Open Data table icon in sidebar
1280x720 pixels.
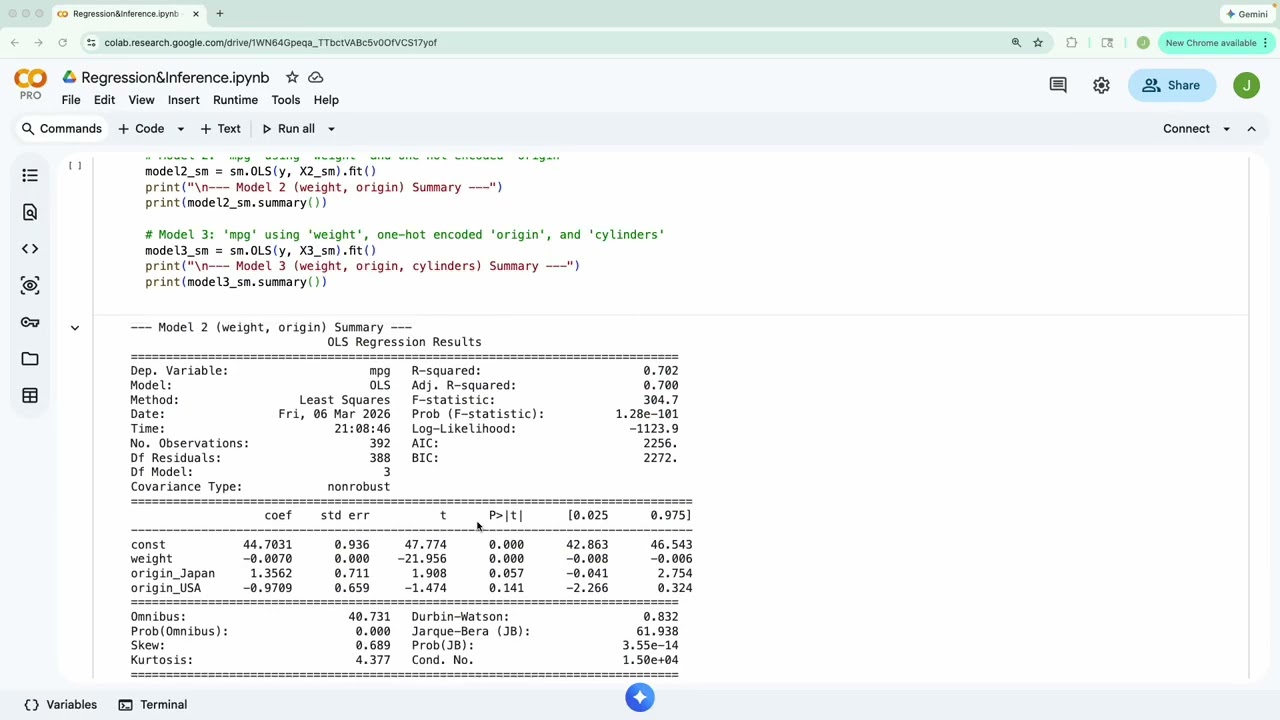tap(30, 396)
